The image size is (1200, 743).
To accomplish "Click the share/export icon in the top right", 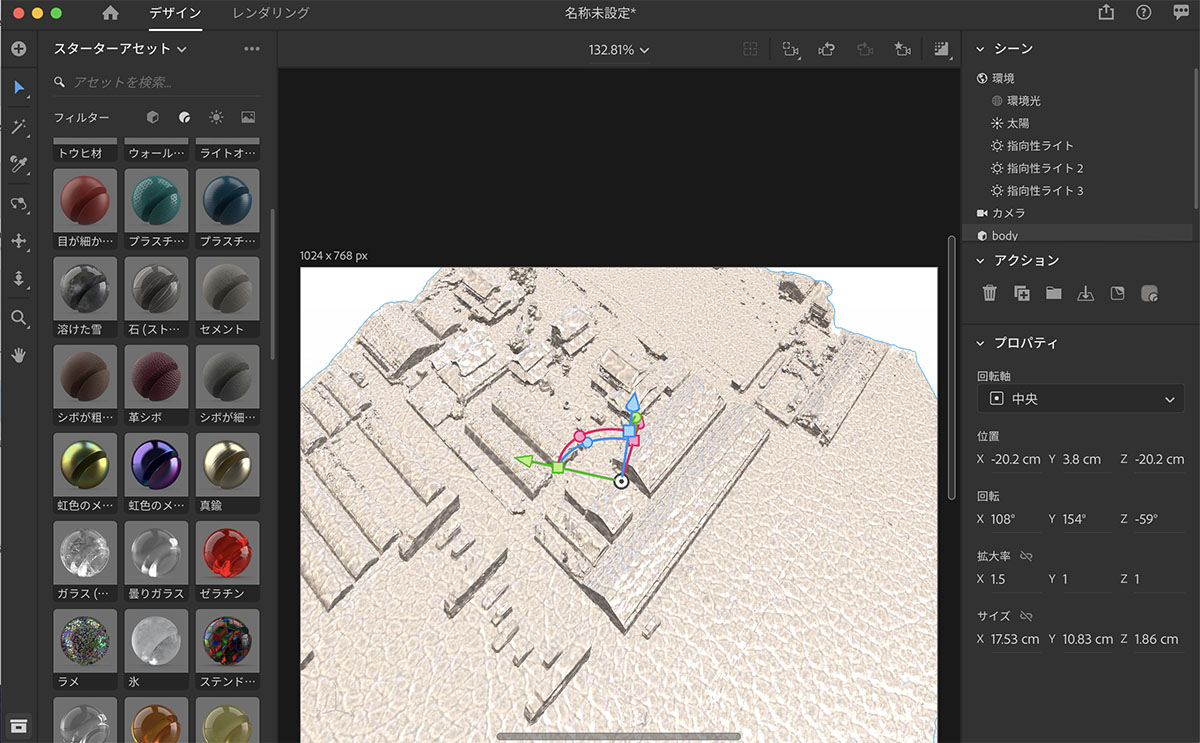I will point(1105,13).
